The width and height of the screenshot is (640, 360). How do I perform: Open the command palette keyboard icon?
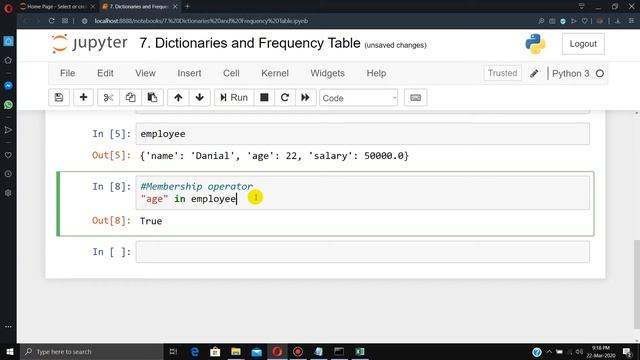[x=416, y=98]
